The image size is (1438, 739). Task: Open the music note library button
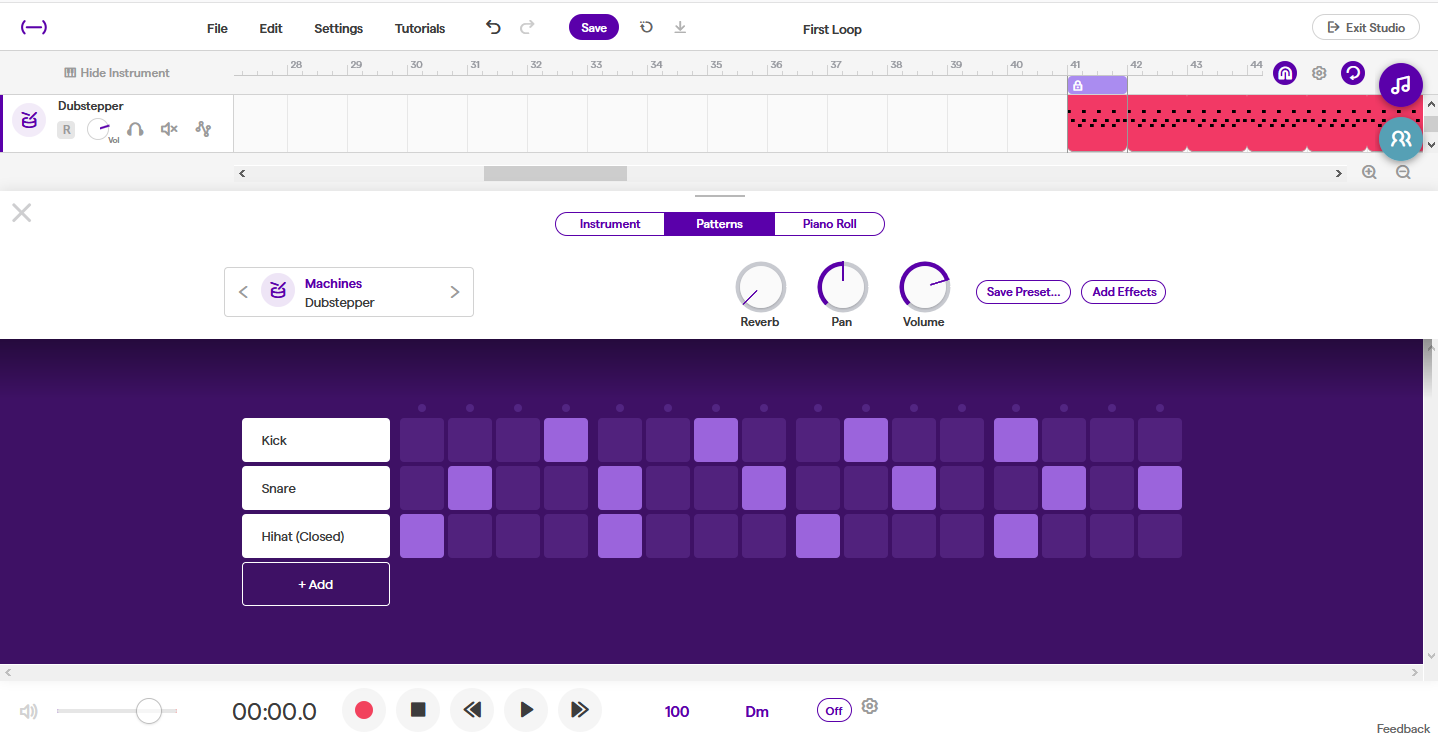tap(1400, 85)
